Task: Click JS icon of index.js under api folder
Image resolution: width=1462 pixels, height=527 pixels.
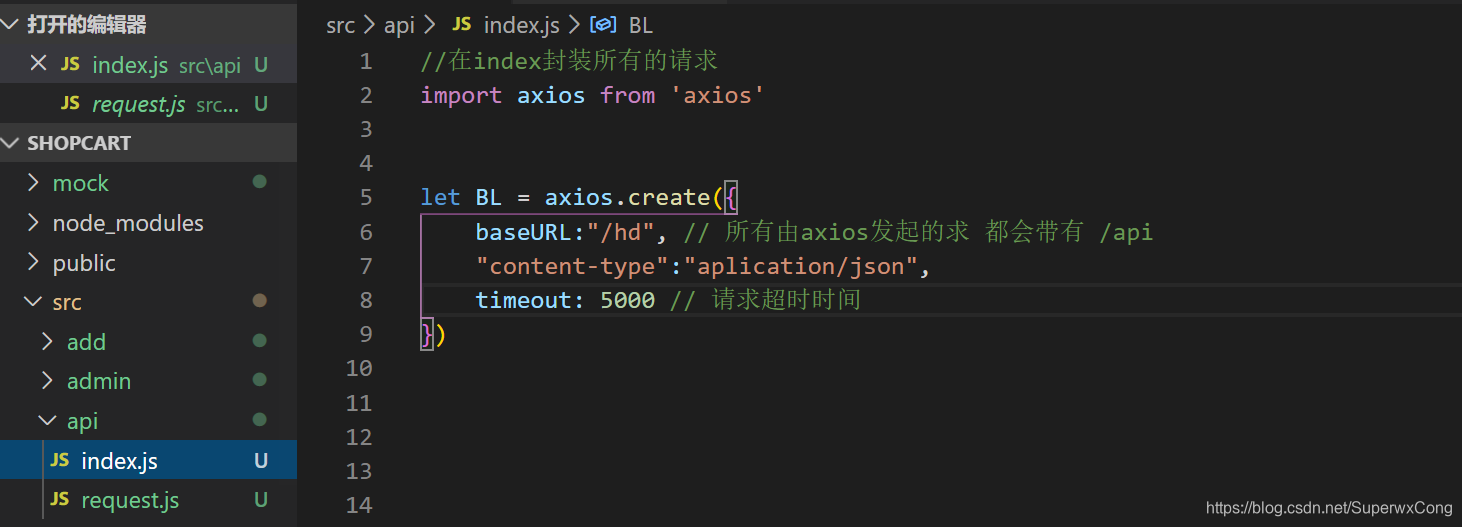Action: click(x=59, y=460)
